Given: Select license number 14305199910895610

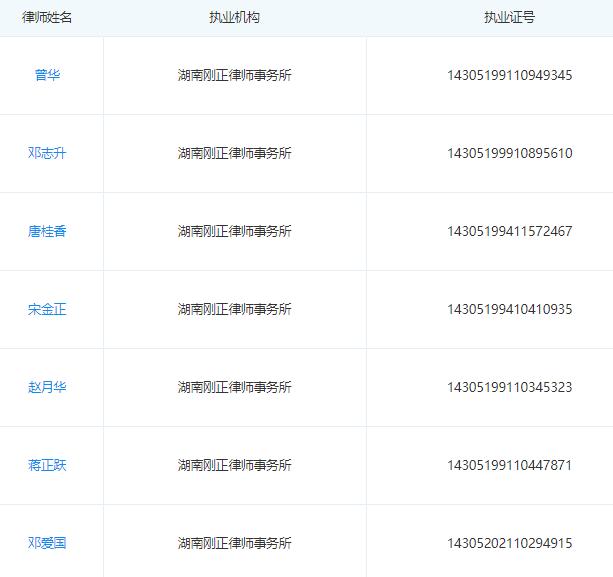Looking at the screenshot, I should coord(509,153).
